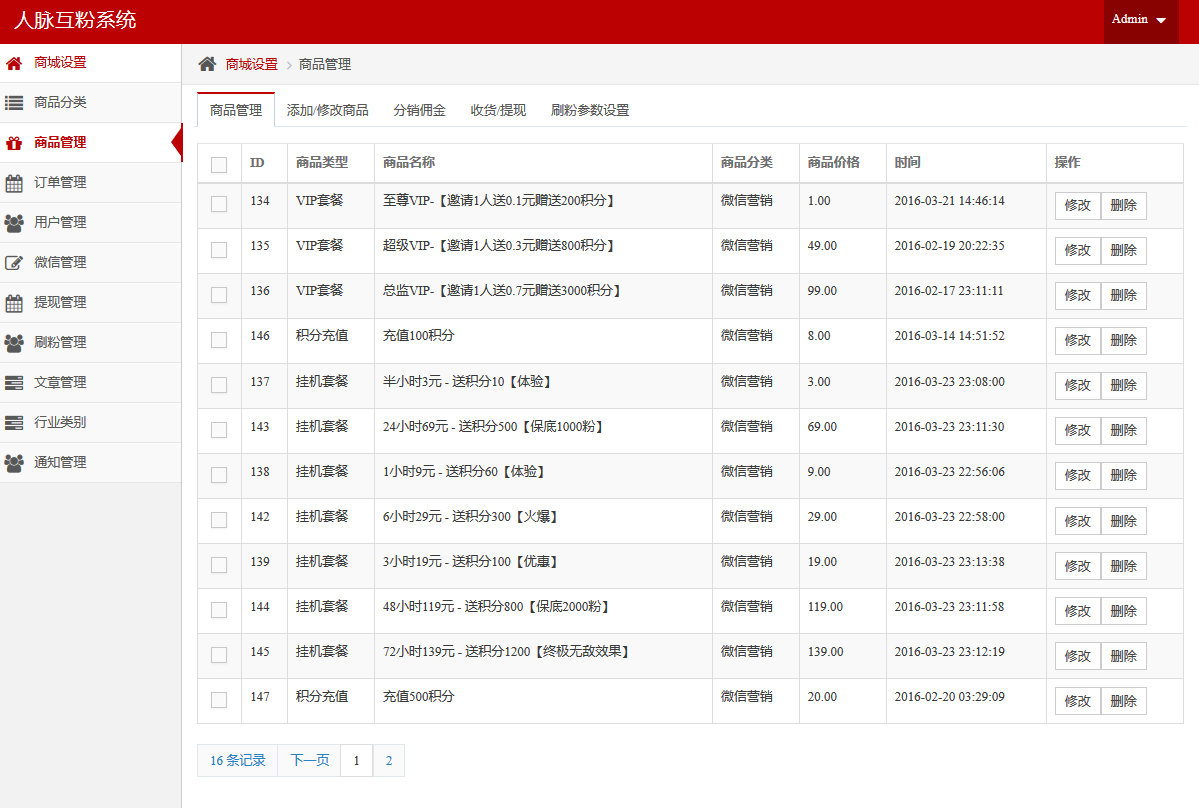
Task: Click the calendar icon beside 订单管理
Action: 14,183
